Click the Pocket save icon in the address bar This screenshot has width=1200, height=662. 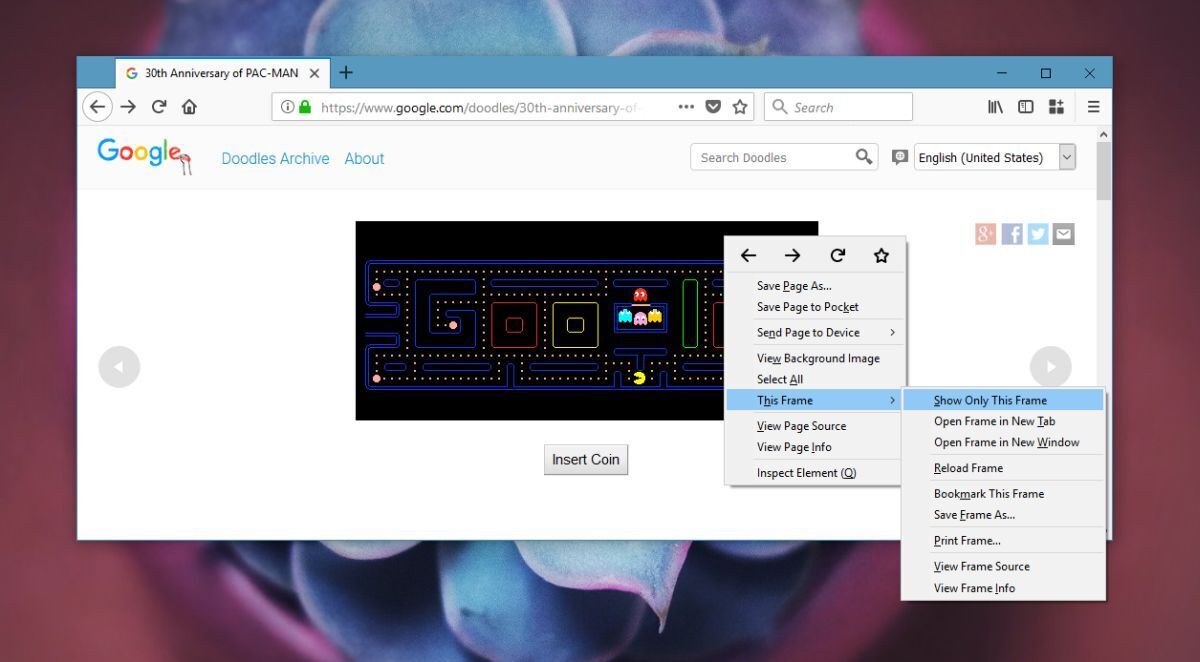[x=713, y=107]
